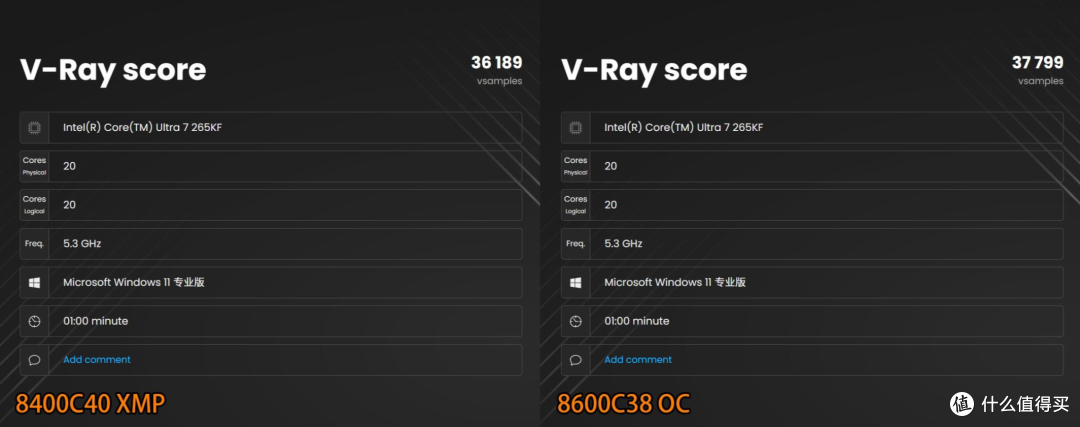Click 01:00 minute in left panel
1080x427 pixels.
coord(96,321)
